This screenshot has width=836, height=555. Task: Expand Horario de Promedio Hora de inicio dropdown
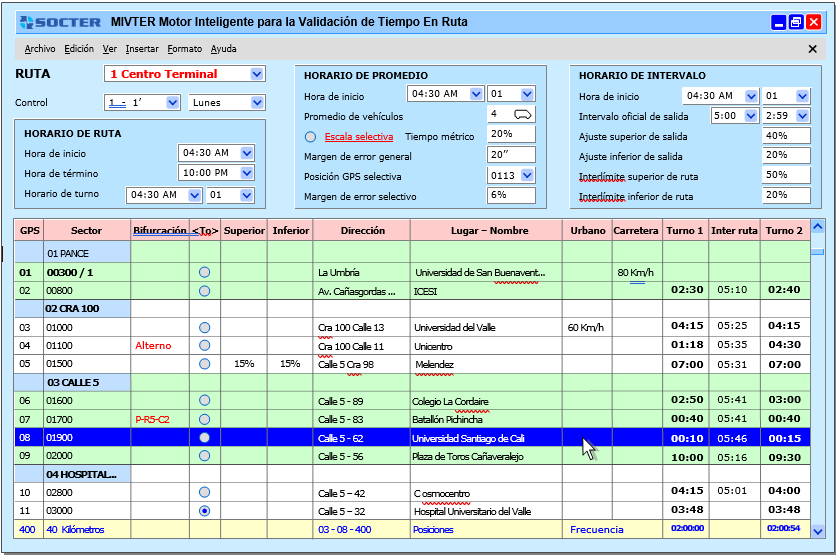click(x=476, y=94)
